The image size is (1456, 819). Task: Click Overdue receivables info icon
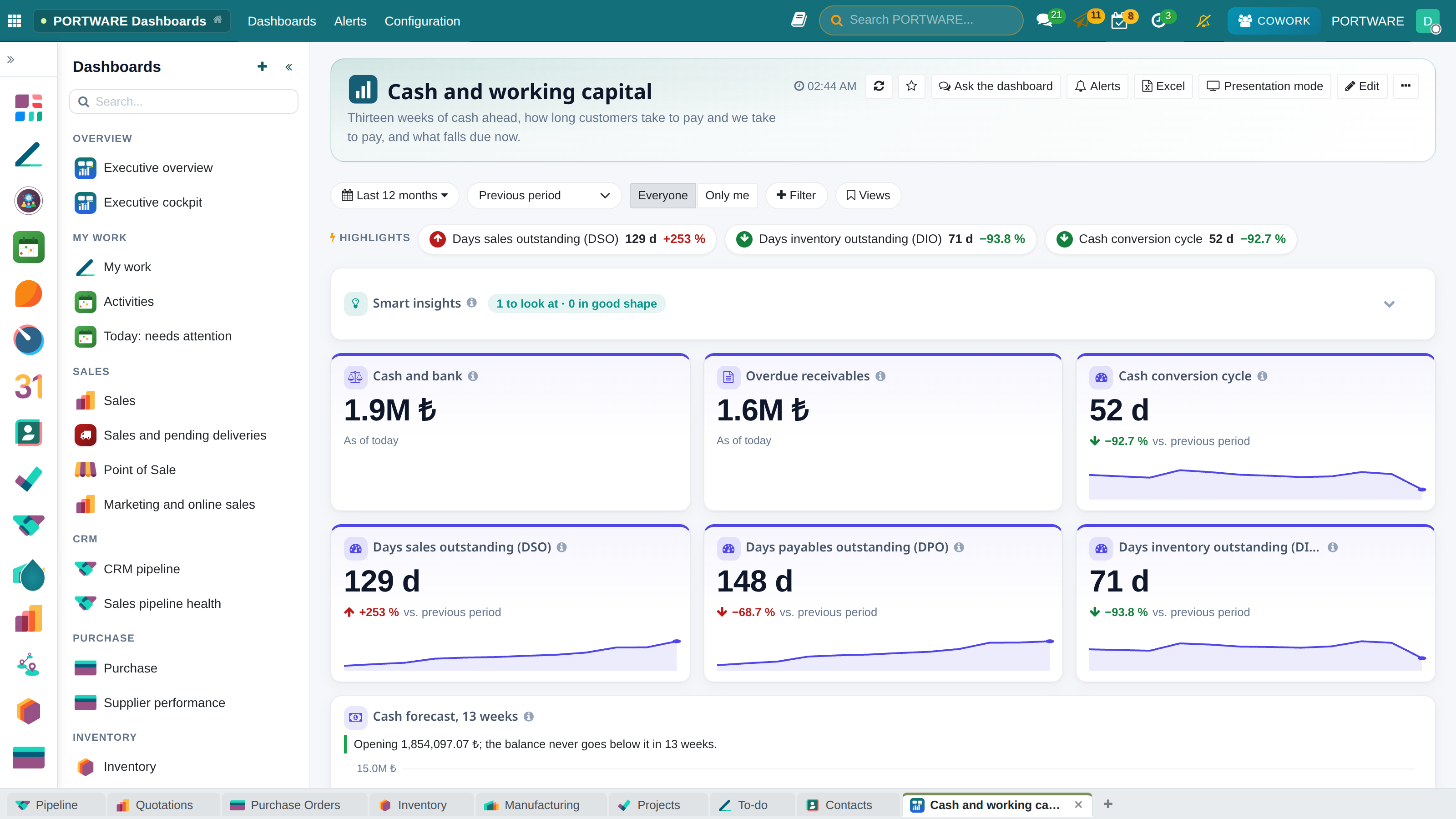[x=880, y=376]
